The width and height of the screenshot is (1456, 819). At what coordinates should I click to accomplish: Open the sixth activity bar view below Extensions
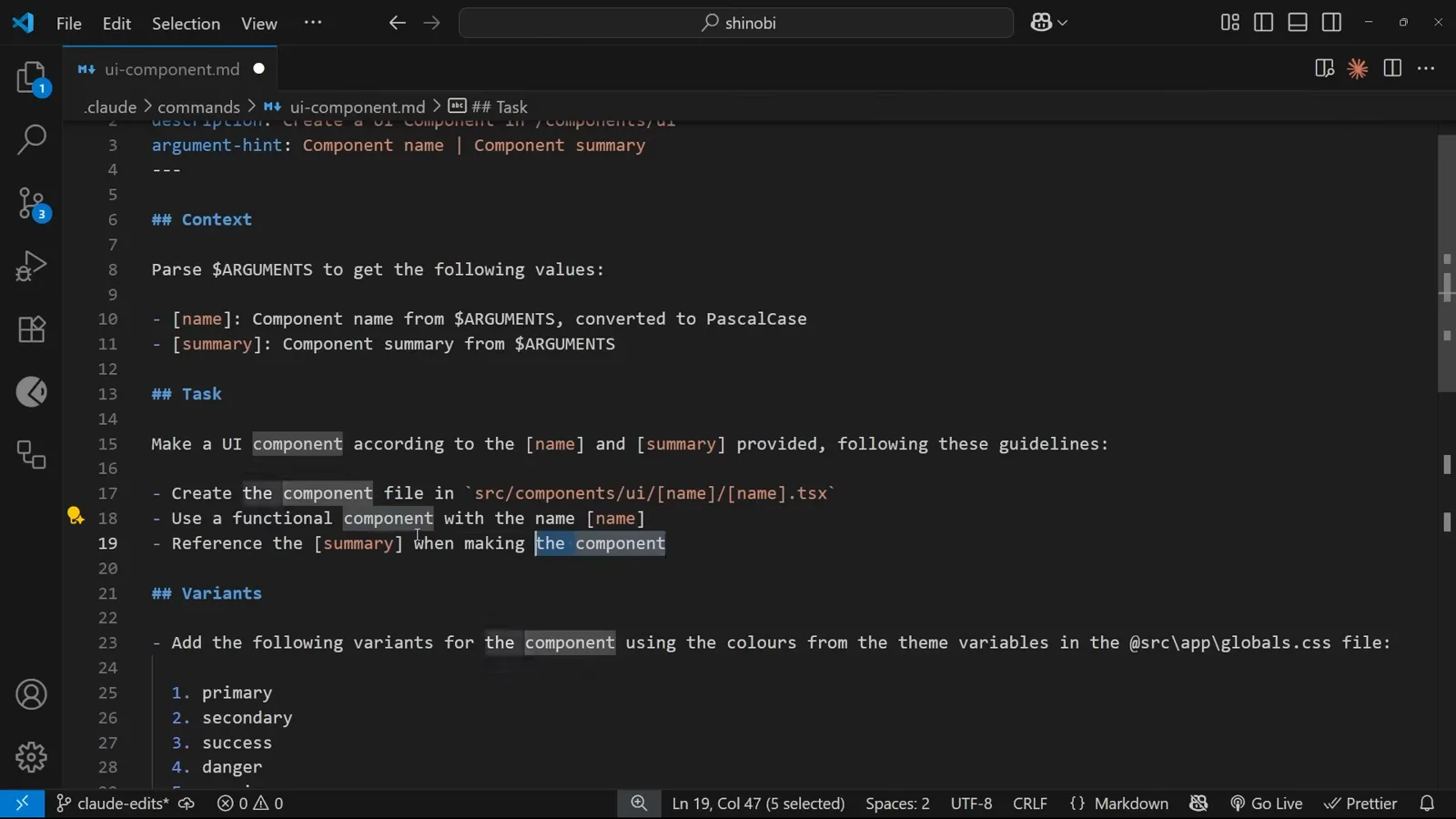[x=32, y=392]
